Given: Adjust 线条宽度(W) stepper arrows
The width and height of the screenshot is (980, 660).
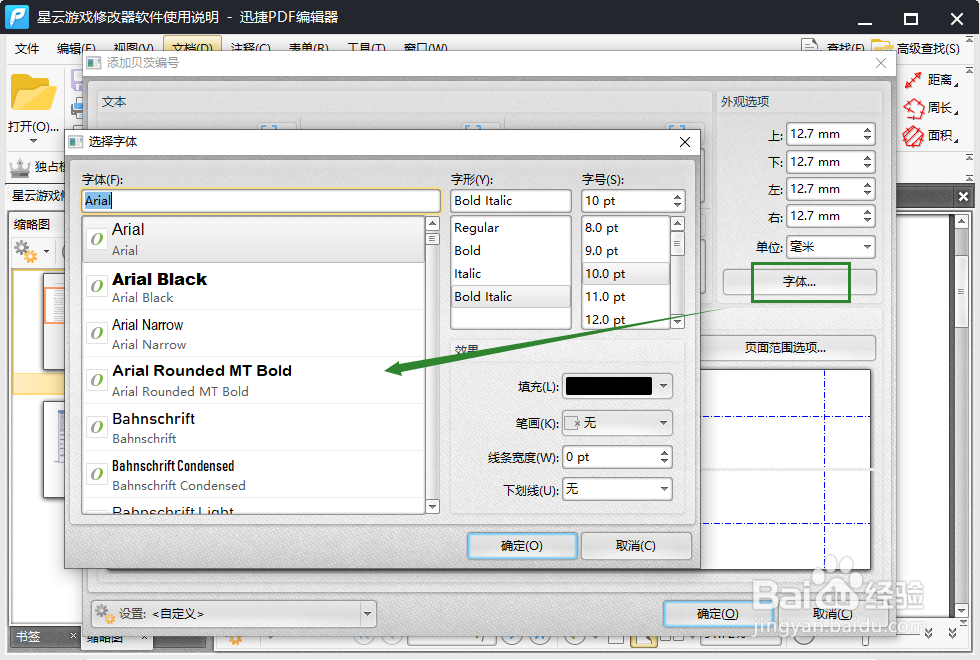Looking at the screenshot, I should tap(664, 458).
